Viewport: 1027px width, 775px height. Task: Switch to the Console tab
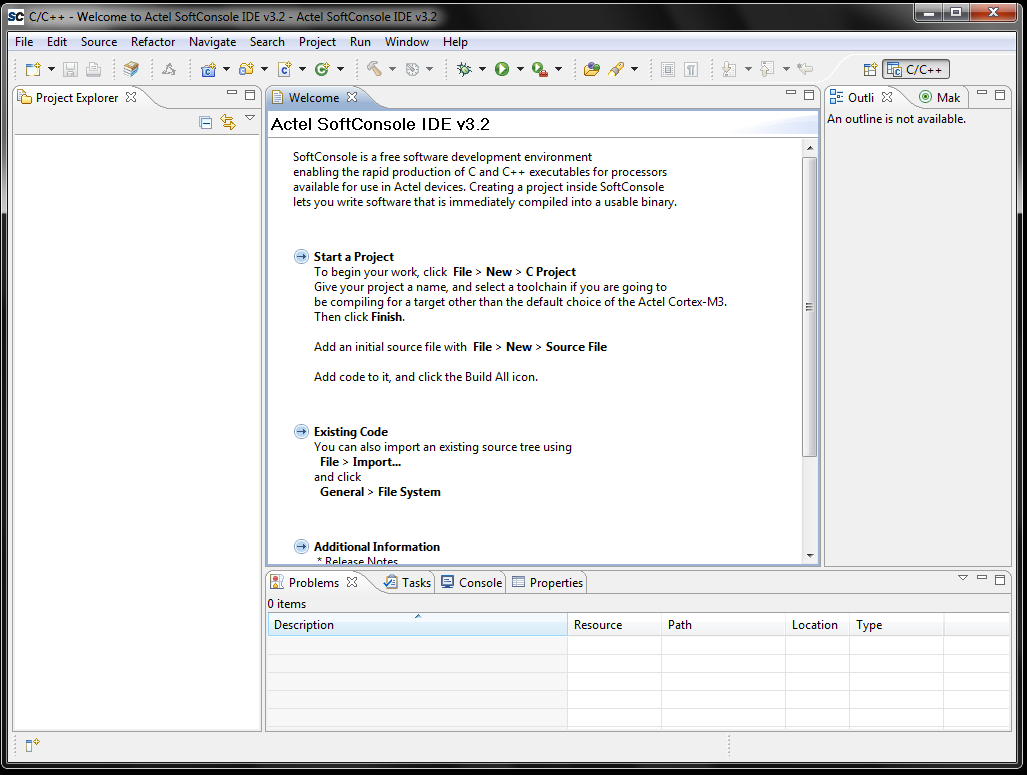[472, 582]
